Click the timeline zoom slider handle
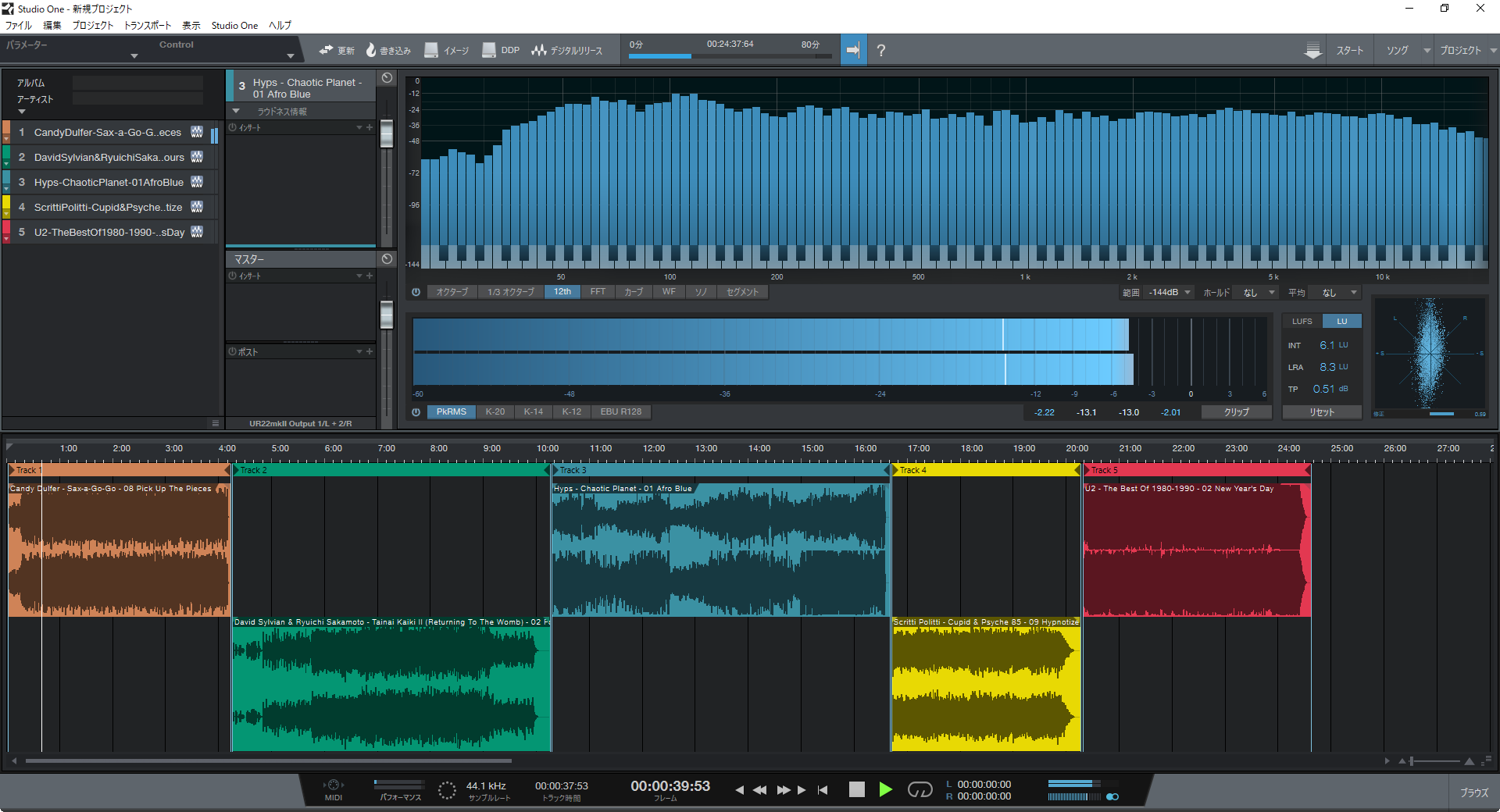 click(1411, 760)
